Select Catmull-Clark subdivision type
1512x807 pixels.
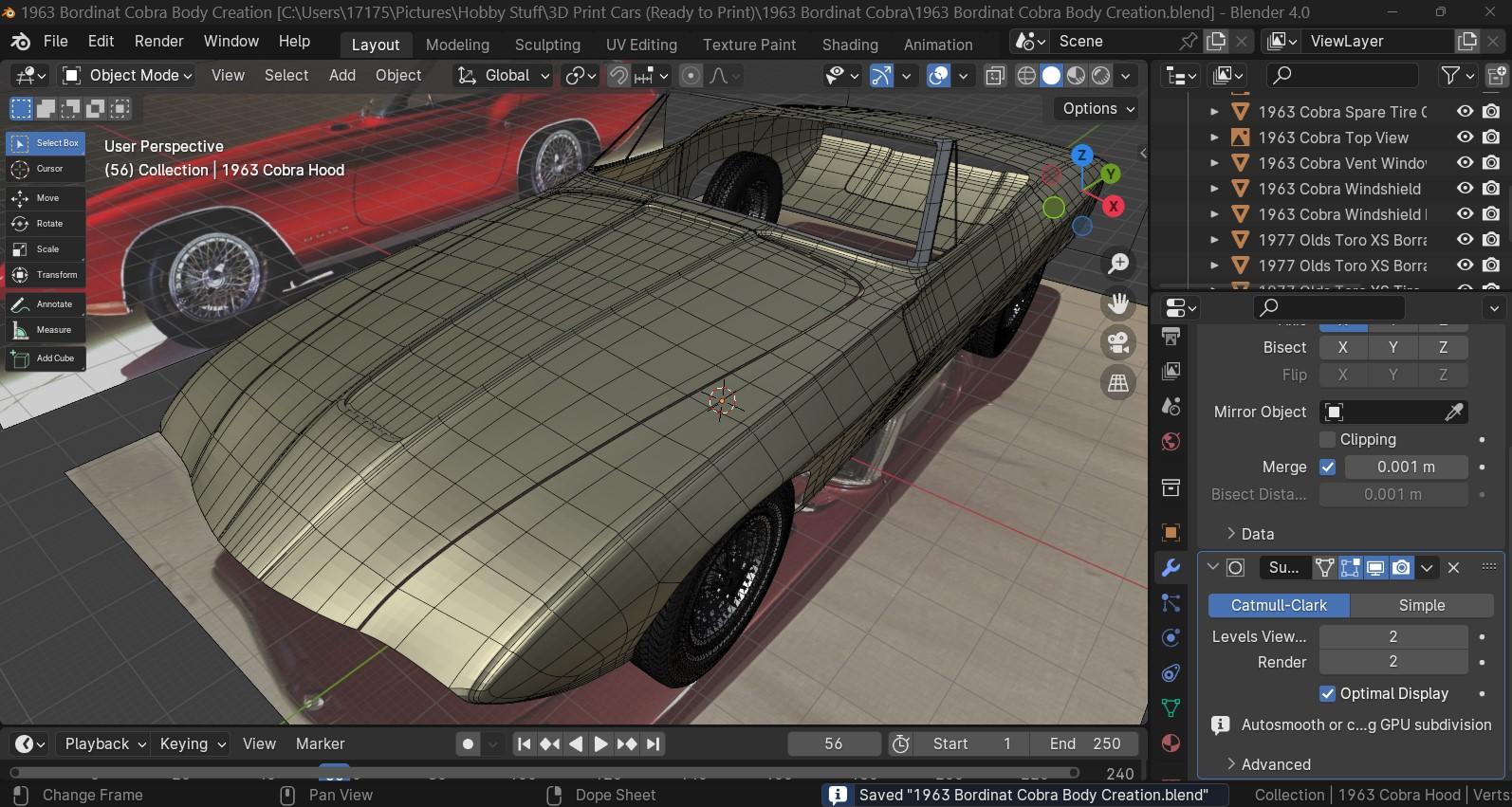pos(1279,605)
